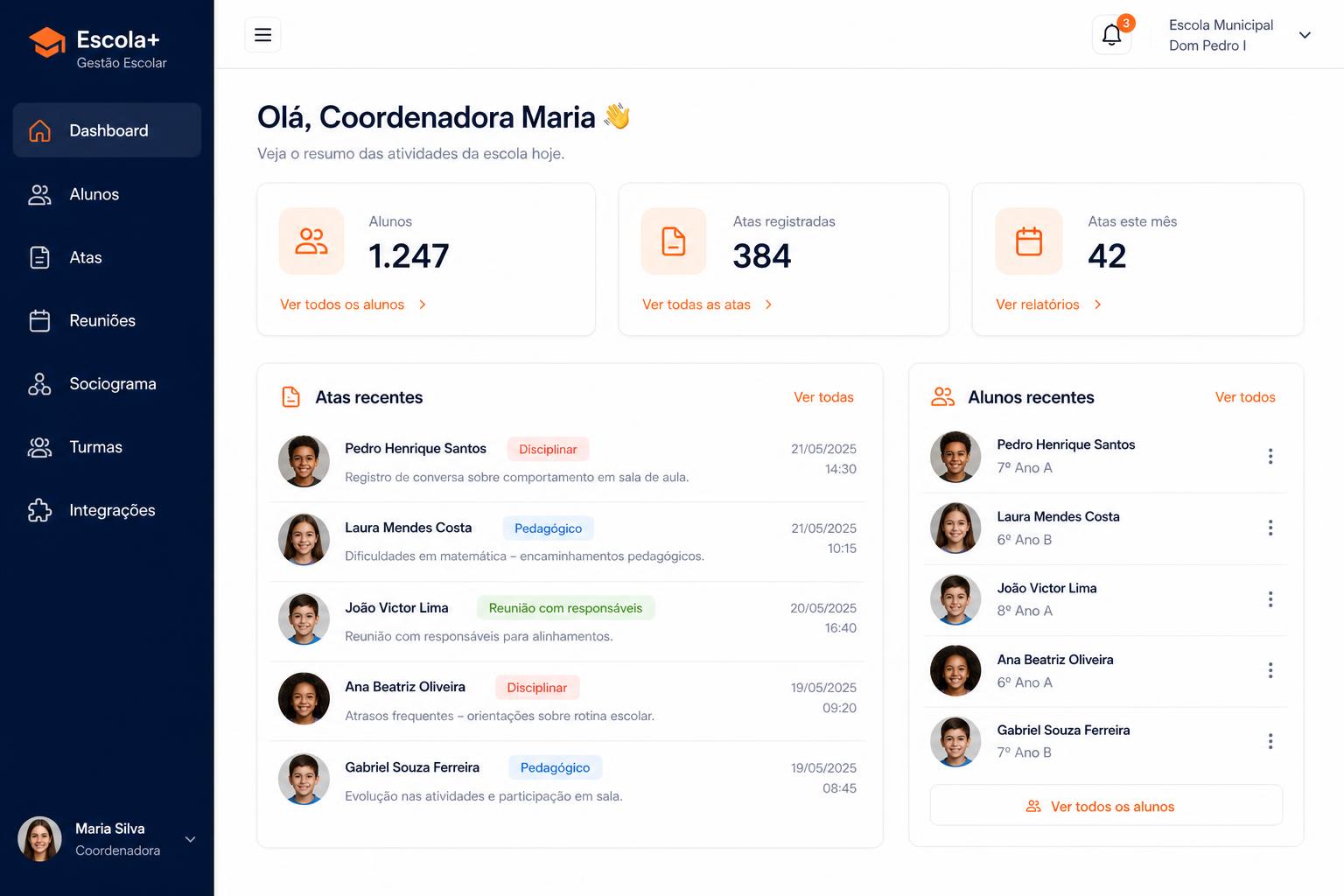This screenshot has height=896, width=1344.
Task: Click Ana Beatriz Oliveira's Disciplinar tag
Action: point(537,688)
